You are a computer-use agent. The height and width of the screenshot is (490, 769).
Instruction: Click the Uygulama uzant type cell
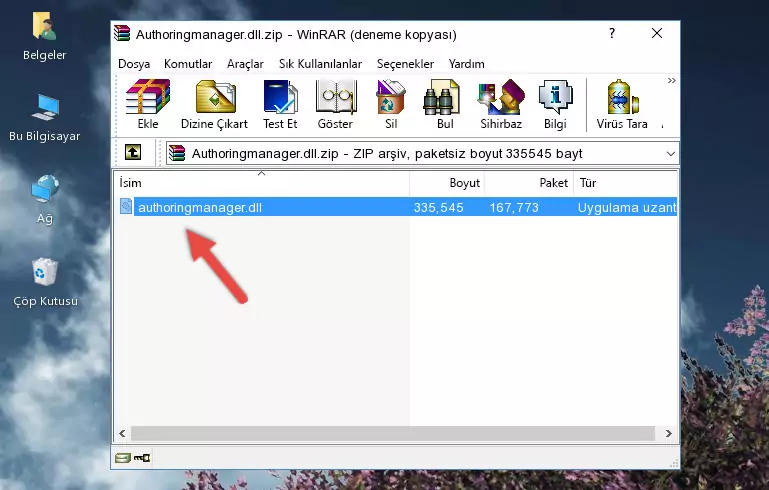[x=627, y=207]
